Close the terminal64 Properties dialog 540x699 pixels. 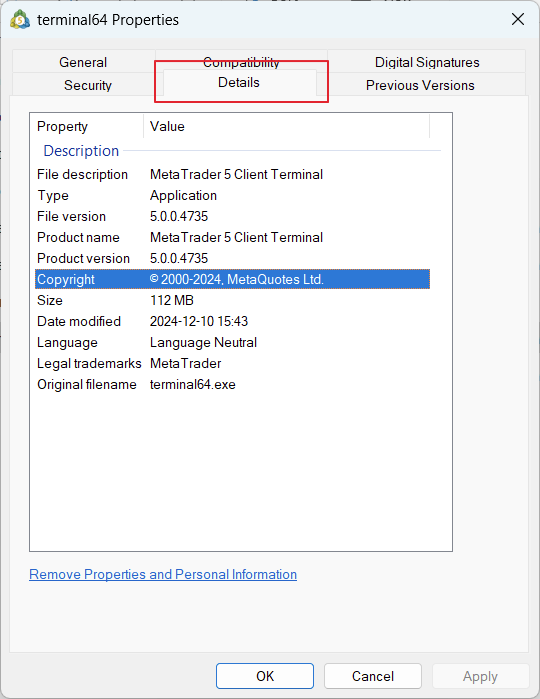pyautogui.click(x=518, y=19)
